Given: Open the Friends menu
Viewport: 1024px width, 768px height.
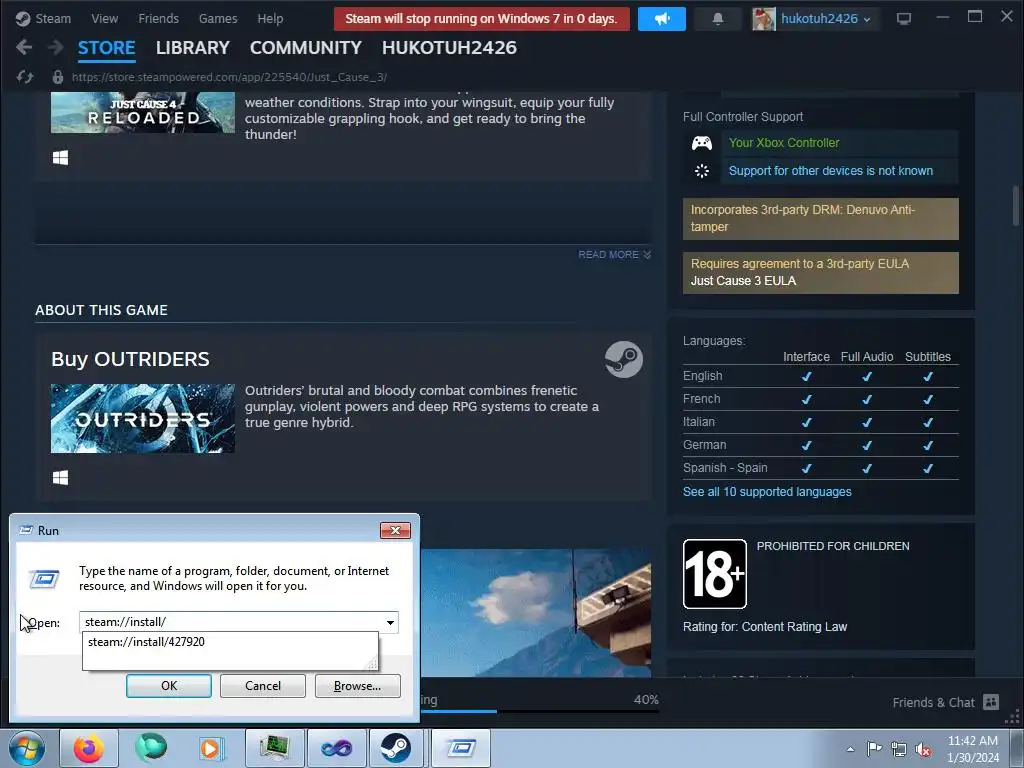Looking at the screenshot, I should pos(158,18).
